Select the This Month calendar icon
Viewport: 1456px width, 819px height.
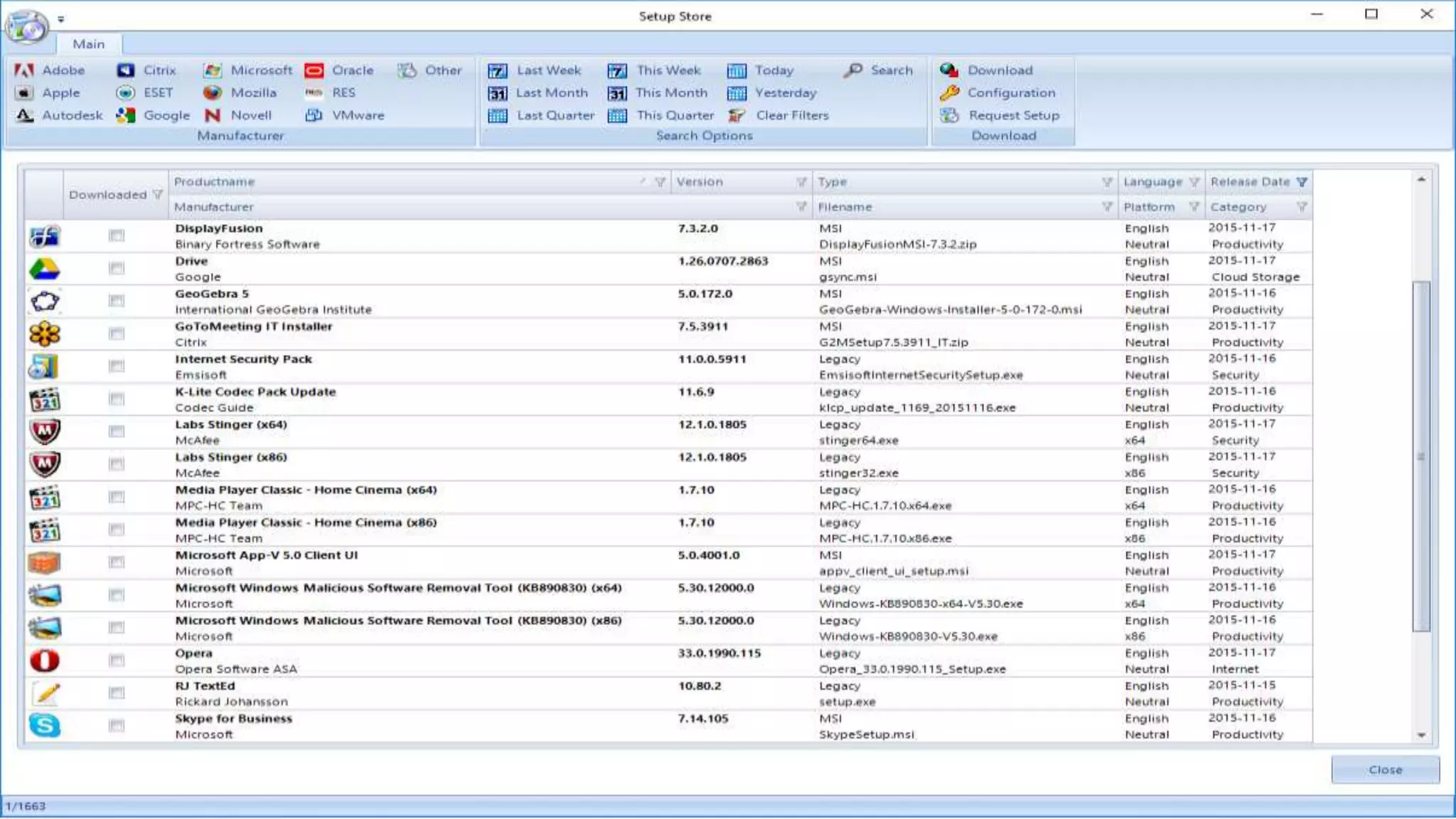click(x=617, y=93)
